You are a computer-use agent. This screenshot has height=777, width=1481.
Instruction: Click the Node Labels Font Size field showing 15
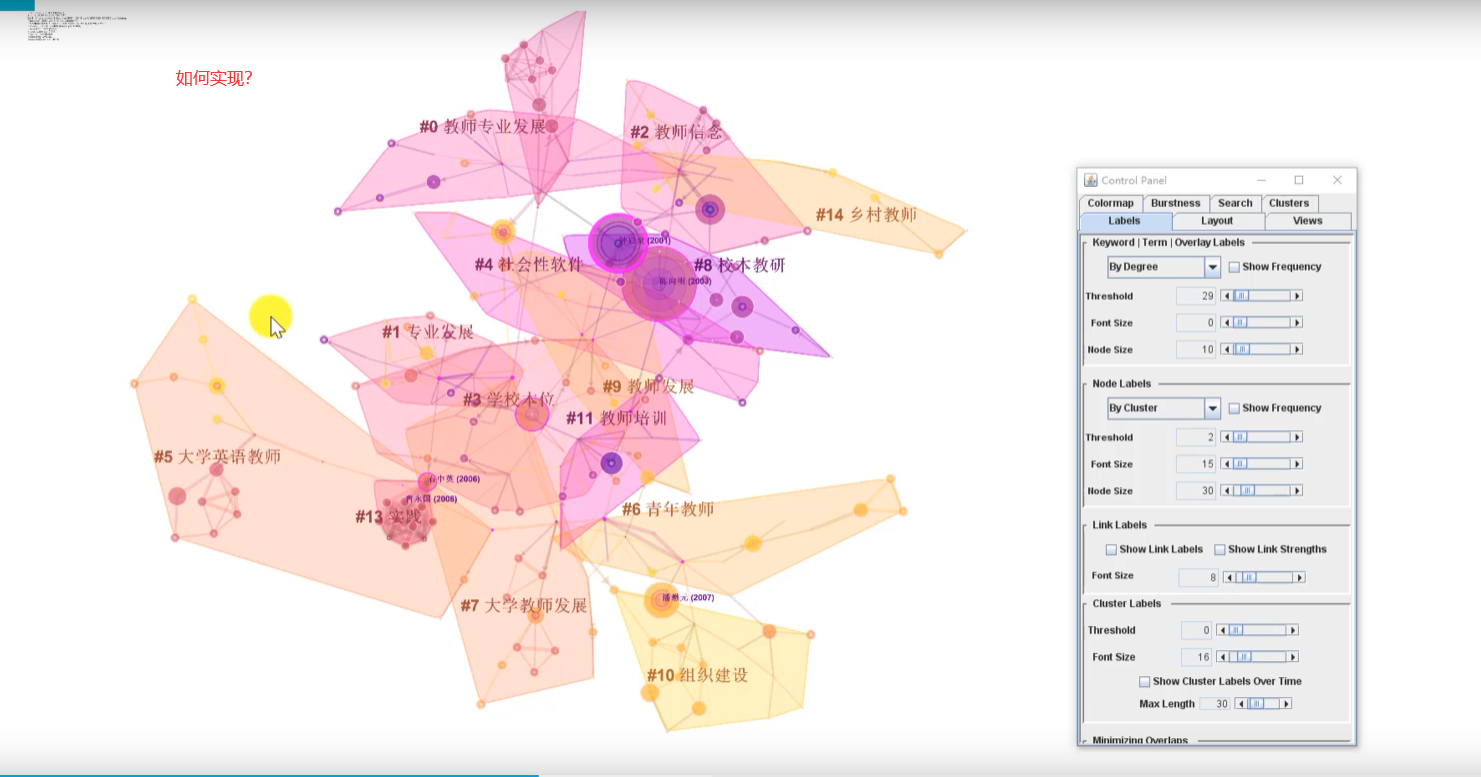coord(1196,464)
